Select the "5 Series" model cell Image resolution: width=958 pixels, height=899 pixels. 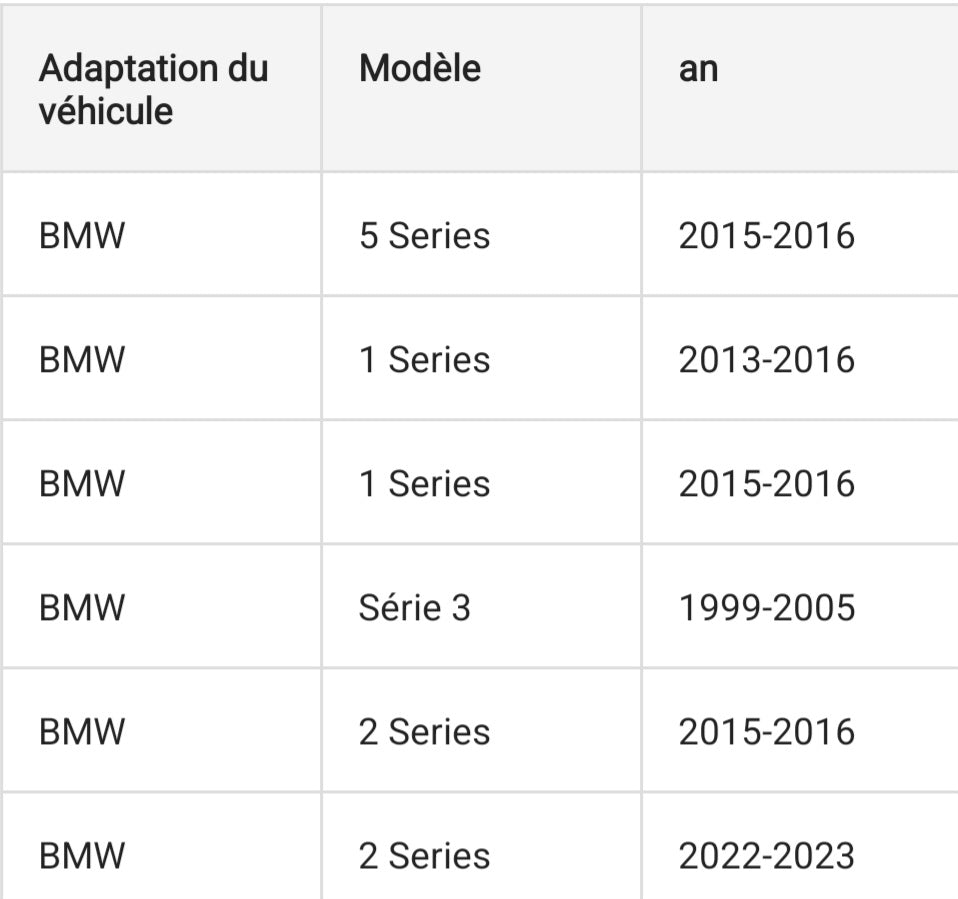[x=424, y=236]
